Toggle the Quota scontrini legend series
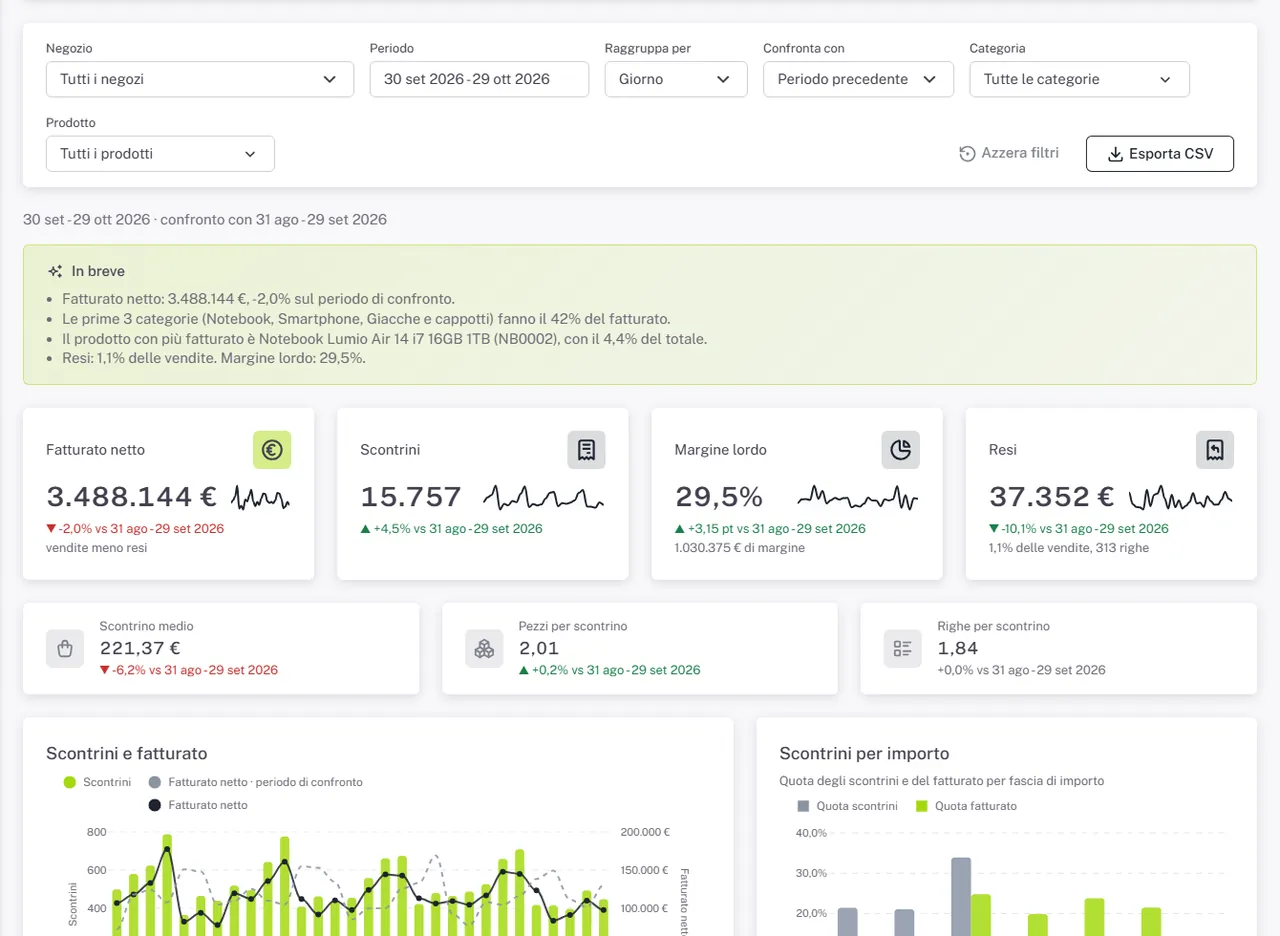 pos(847,806)
